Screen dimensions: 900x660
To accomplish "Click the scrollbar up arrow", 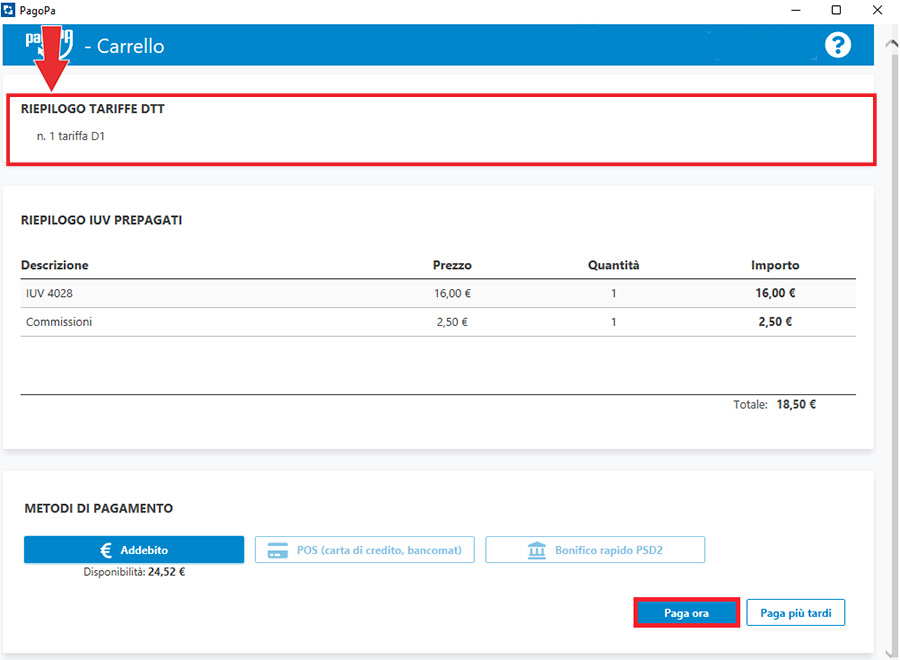I will pyautogui.click(x=890, y=42).
